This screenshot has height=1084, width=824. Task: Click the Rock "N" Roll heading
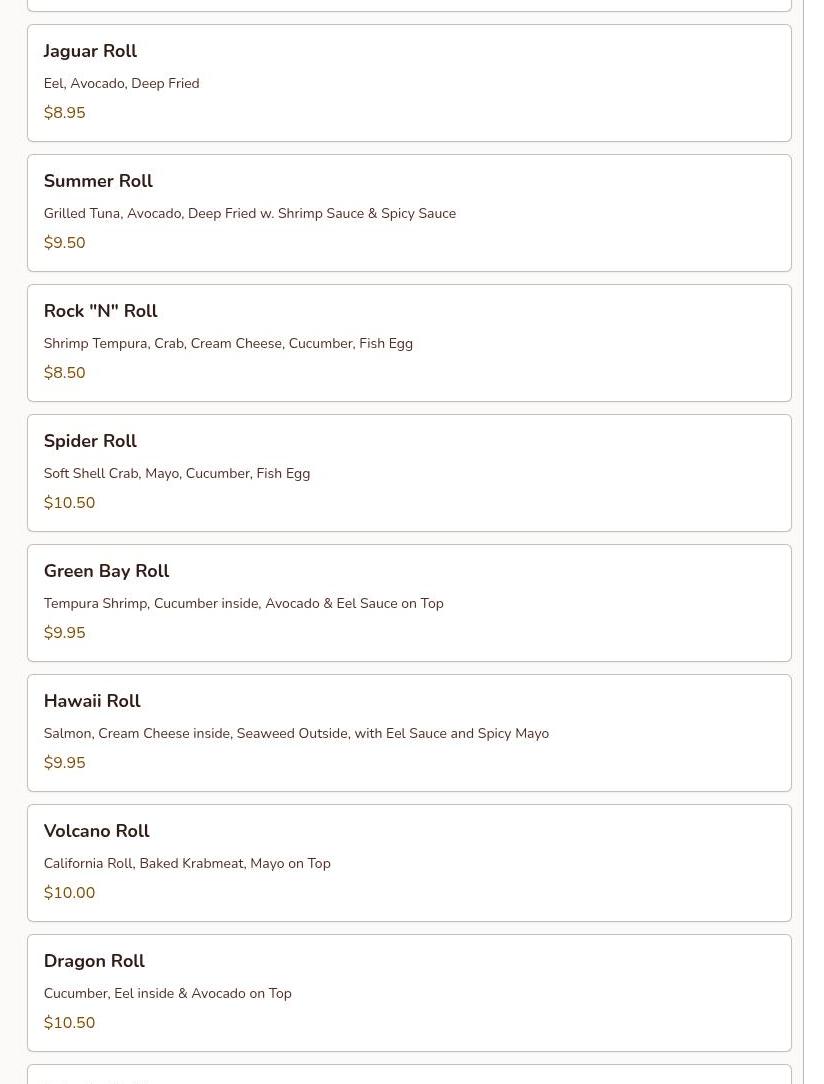pos(100,311)
